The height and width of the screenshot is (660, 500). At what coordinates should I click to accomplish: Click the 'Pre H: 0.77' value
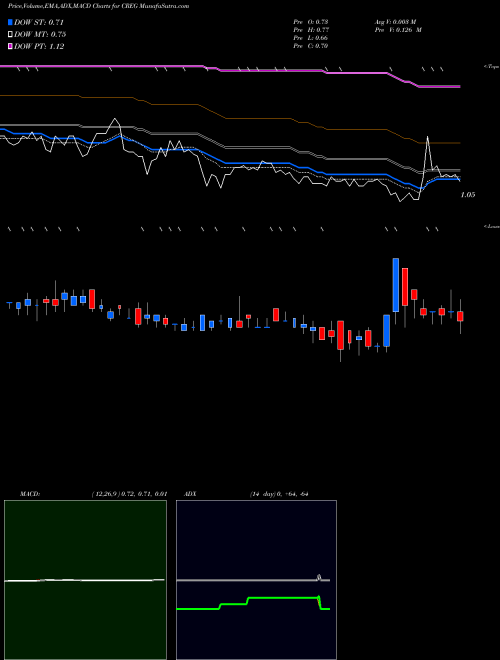pos(311,30)
